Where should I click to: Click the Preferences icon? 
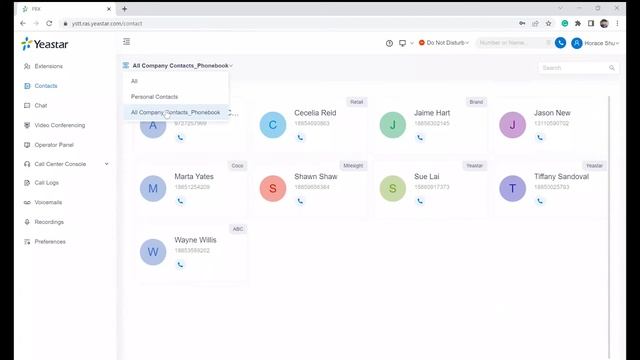coord(27,241)
